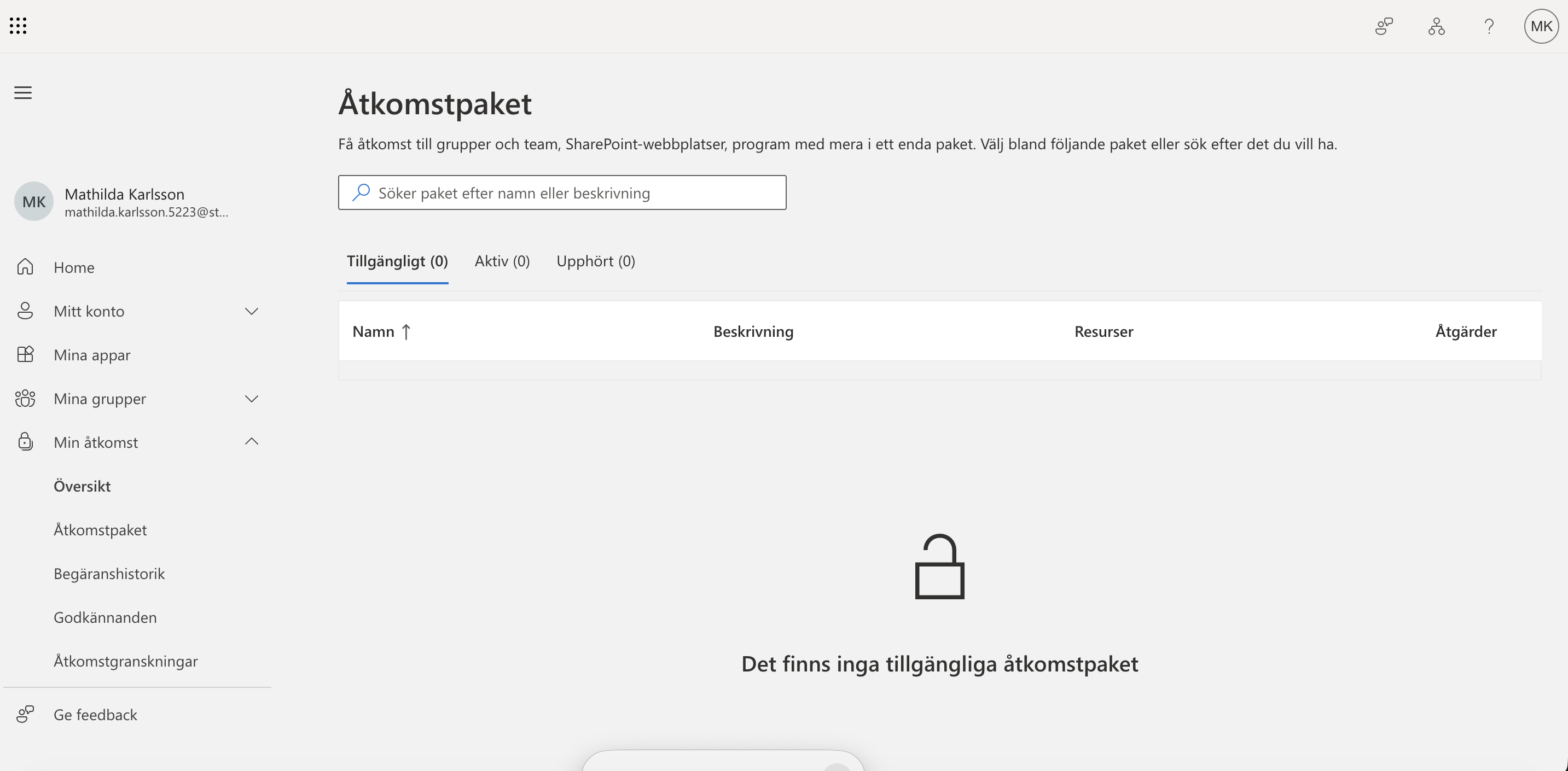Click the Mina appar icon

click(25, 355)
